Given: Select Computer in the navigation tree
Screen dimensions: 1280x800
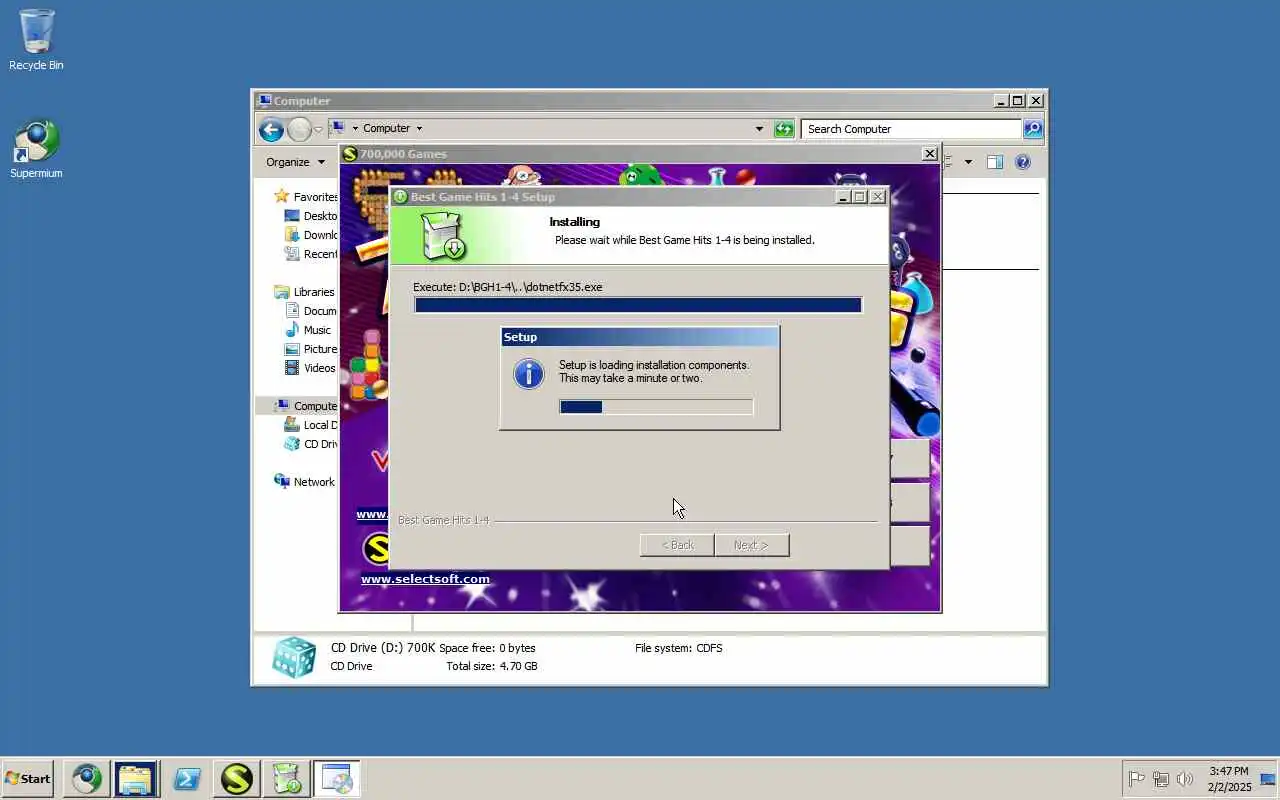Looking at the screenshot, I should [305, 406].
